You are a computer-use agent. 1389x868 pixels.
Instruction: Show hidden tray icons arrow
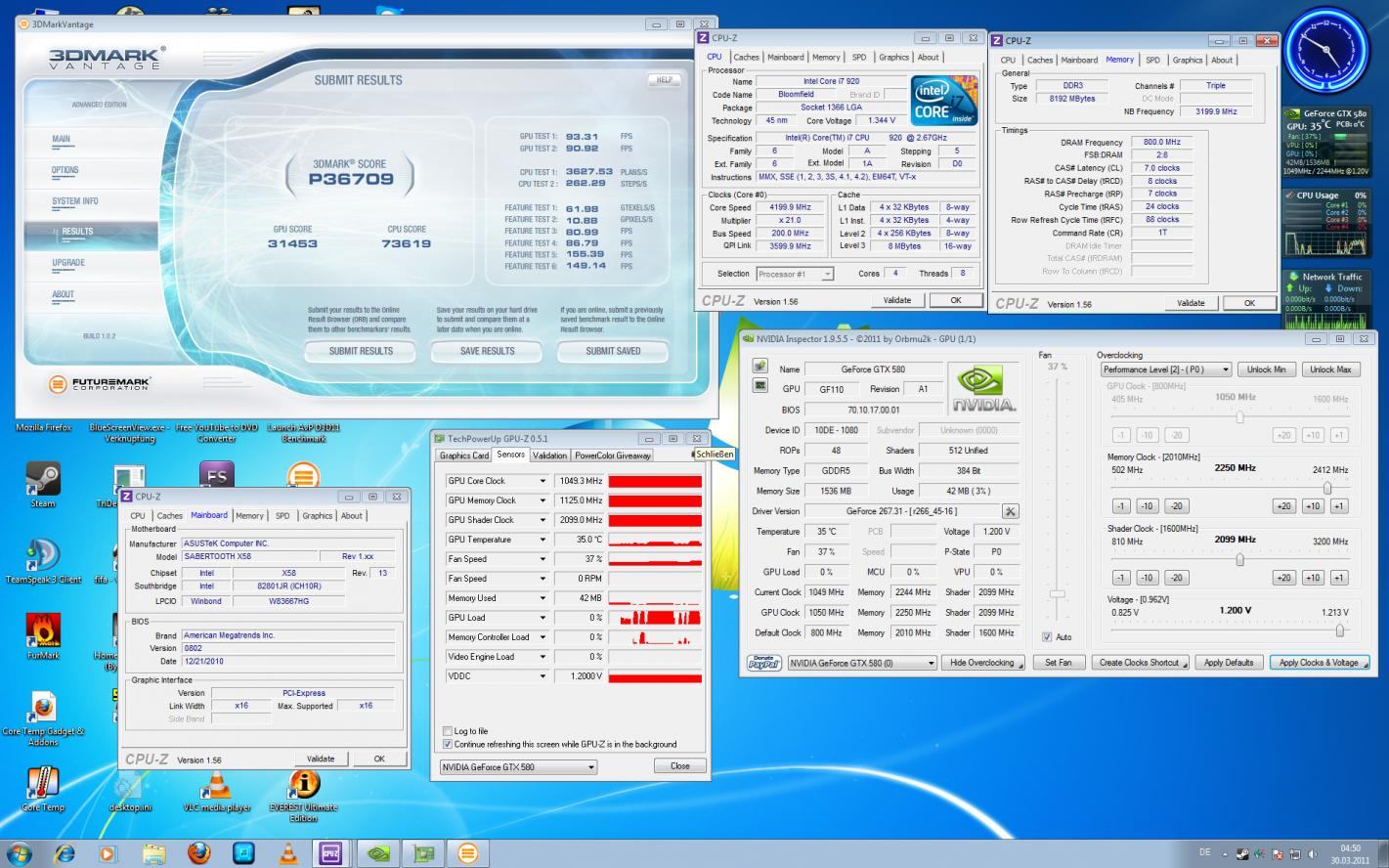tap(1227, 853)
